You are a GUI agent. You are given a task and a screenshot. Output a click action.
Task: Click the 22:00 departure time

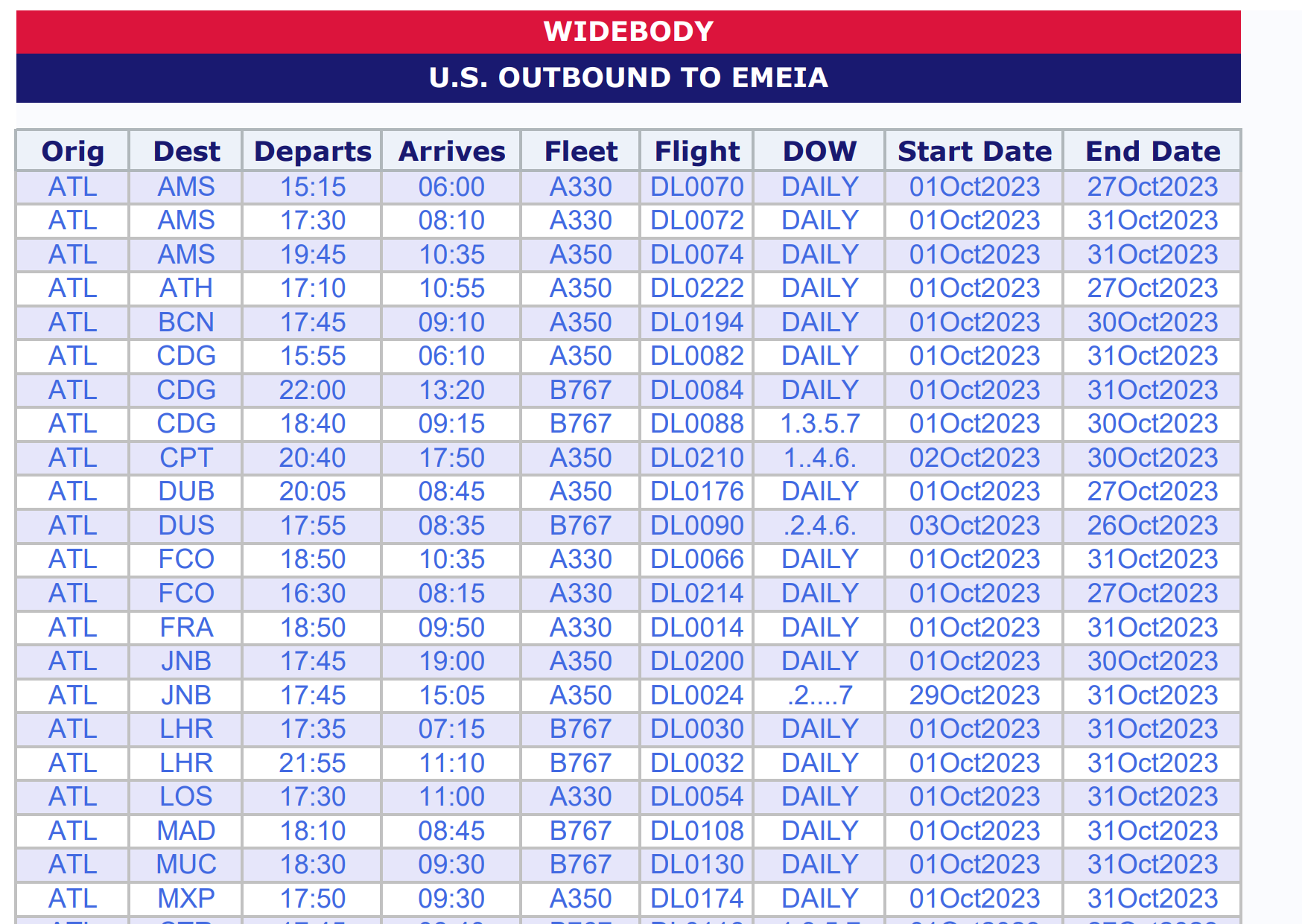coord(312,390)
